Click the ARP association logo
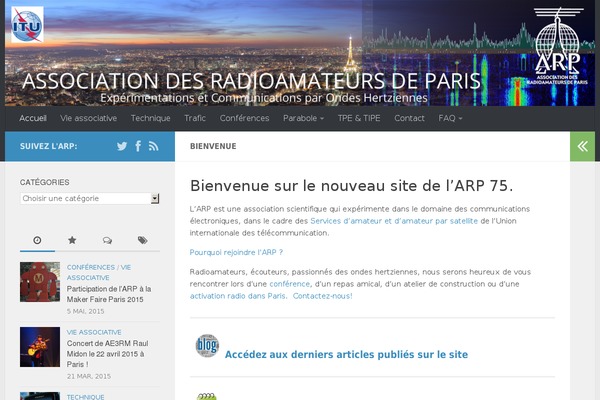Screen dimensions: 600x400 [x=559, y=46]
